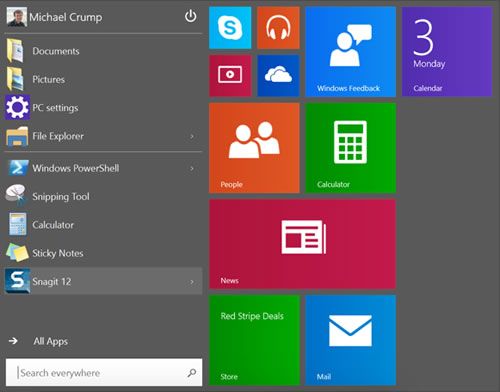Open the Pictures entry
The height and width of the screenshot is (392, 500).
tap(103, 79)
